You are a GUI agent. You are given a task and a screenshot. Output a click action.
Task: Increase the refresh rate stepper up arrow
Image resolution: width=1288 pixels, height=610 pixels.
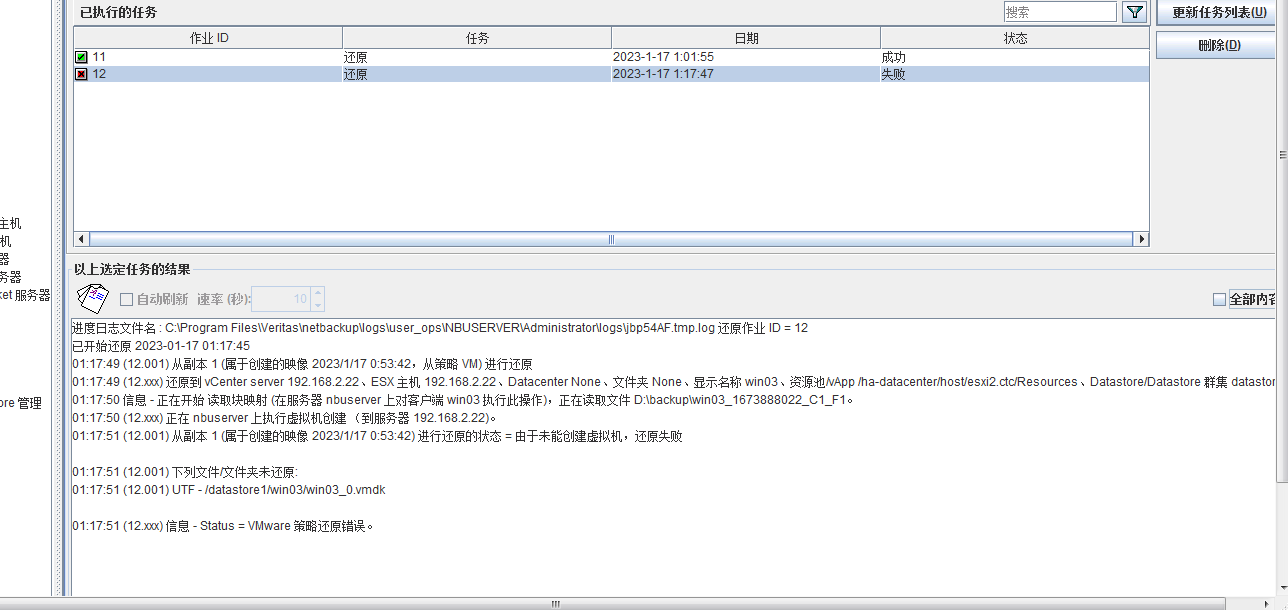coord(318,293)
